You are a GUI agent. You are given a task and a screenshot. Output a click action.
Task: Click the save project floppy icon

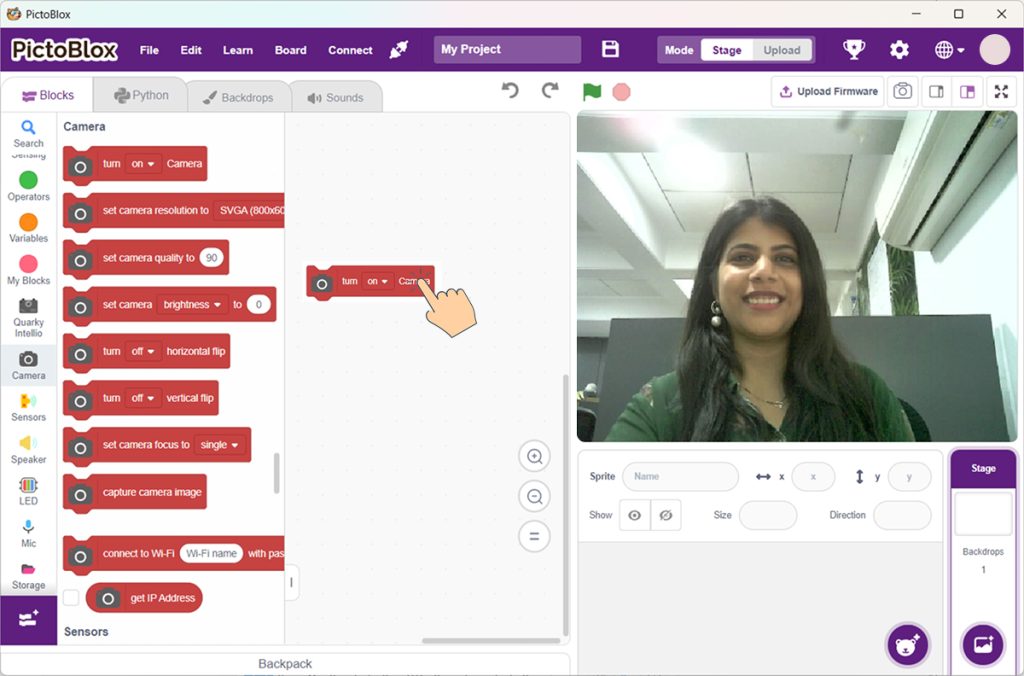click(610, 50)
